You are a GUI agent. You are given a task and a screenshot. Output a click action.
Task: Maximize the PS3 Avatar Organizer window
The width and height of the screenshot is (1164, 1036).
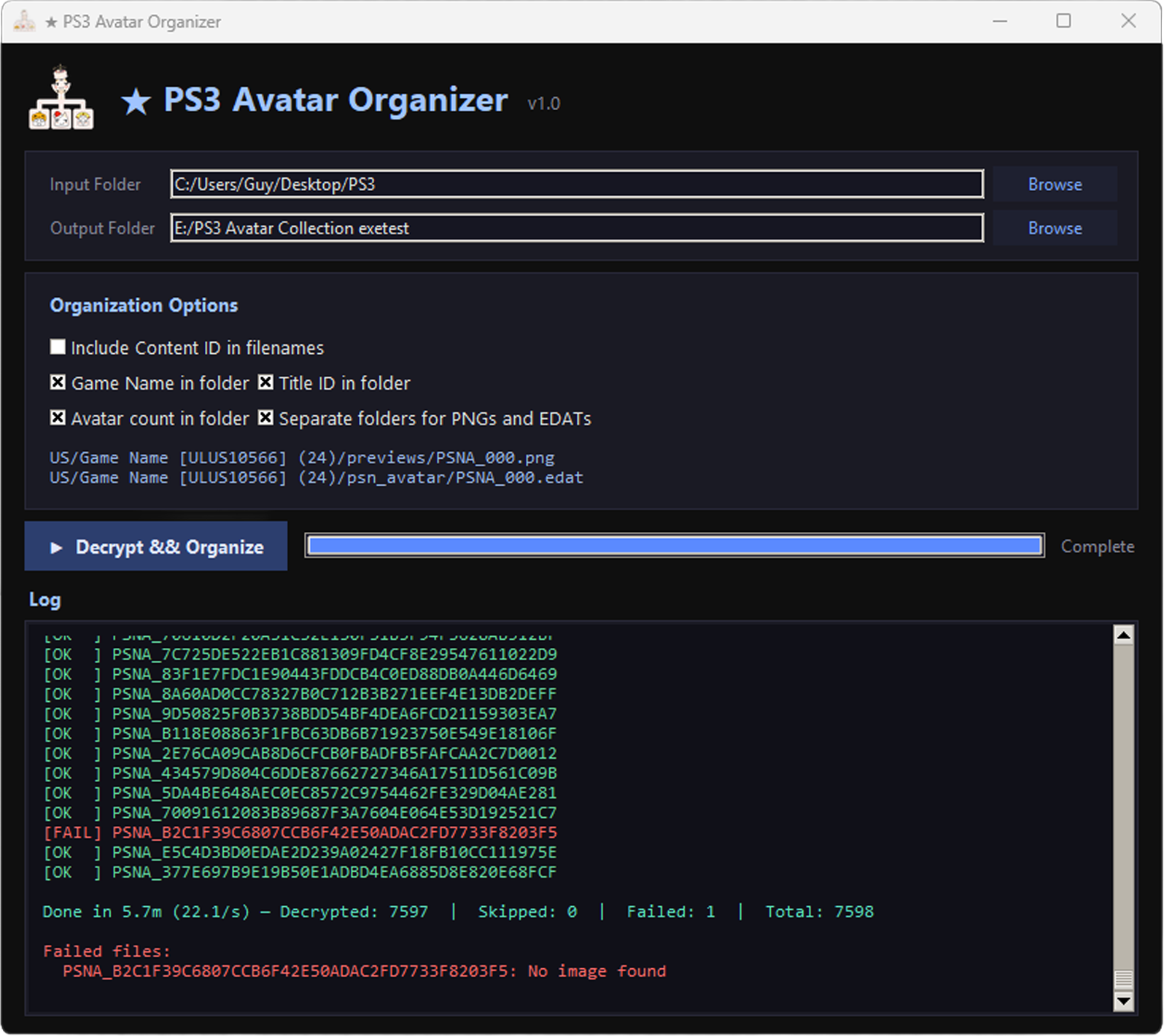click(1063, 21)
